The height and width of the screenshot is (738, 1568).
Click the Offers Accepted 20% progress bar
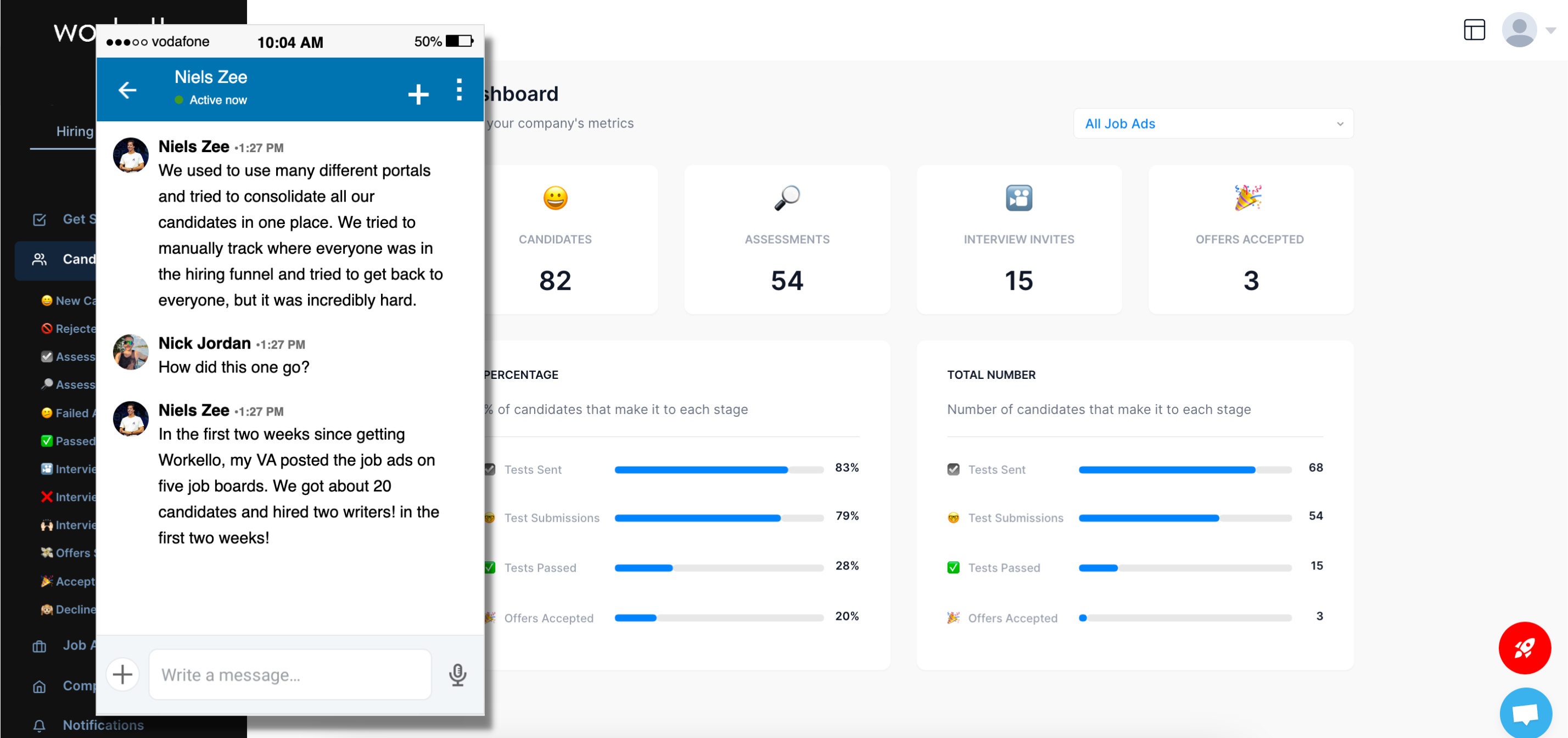click(x=719, y=618)
